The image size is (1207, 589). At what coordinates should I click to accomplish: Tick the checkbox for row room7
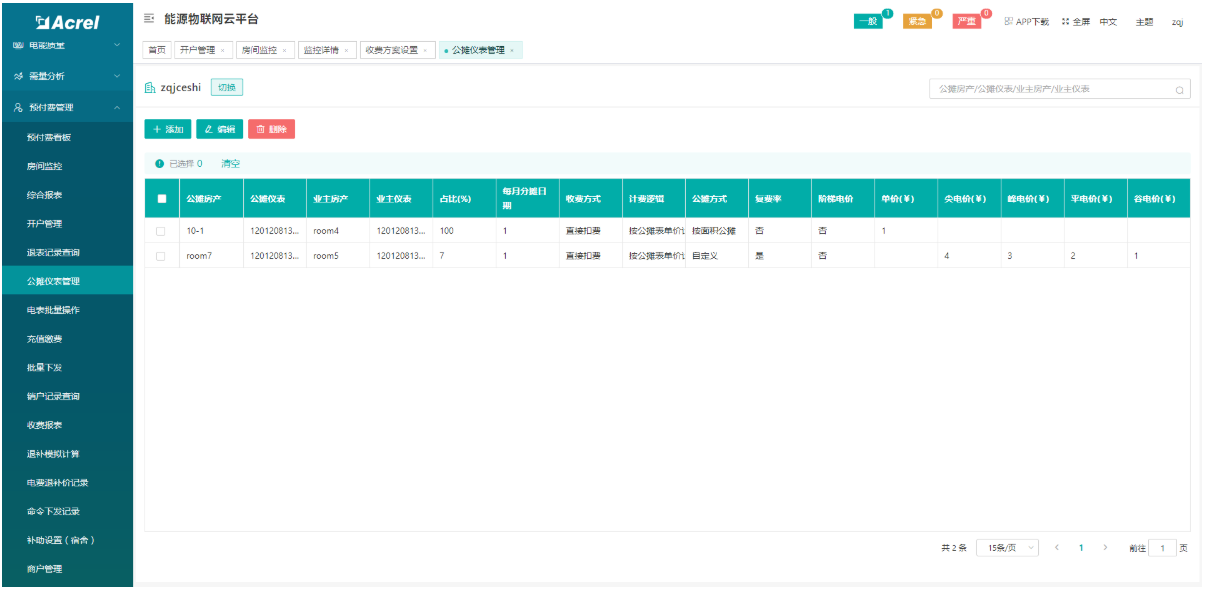coord(161,256)
